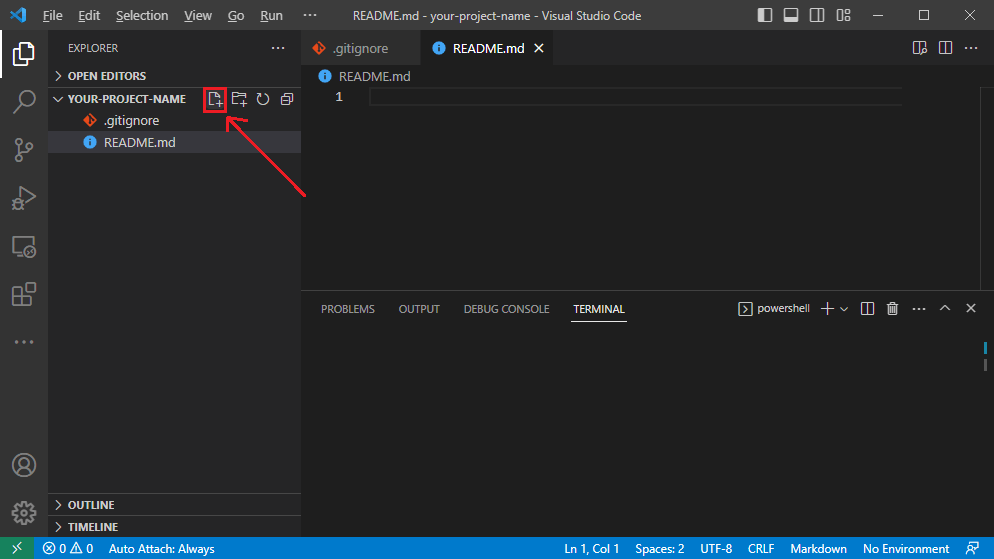Open the Source Control view
This screenshot has height=559, width=994.
click(24, 150)
